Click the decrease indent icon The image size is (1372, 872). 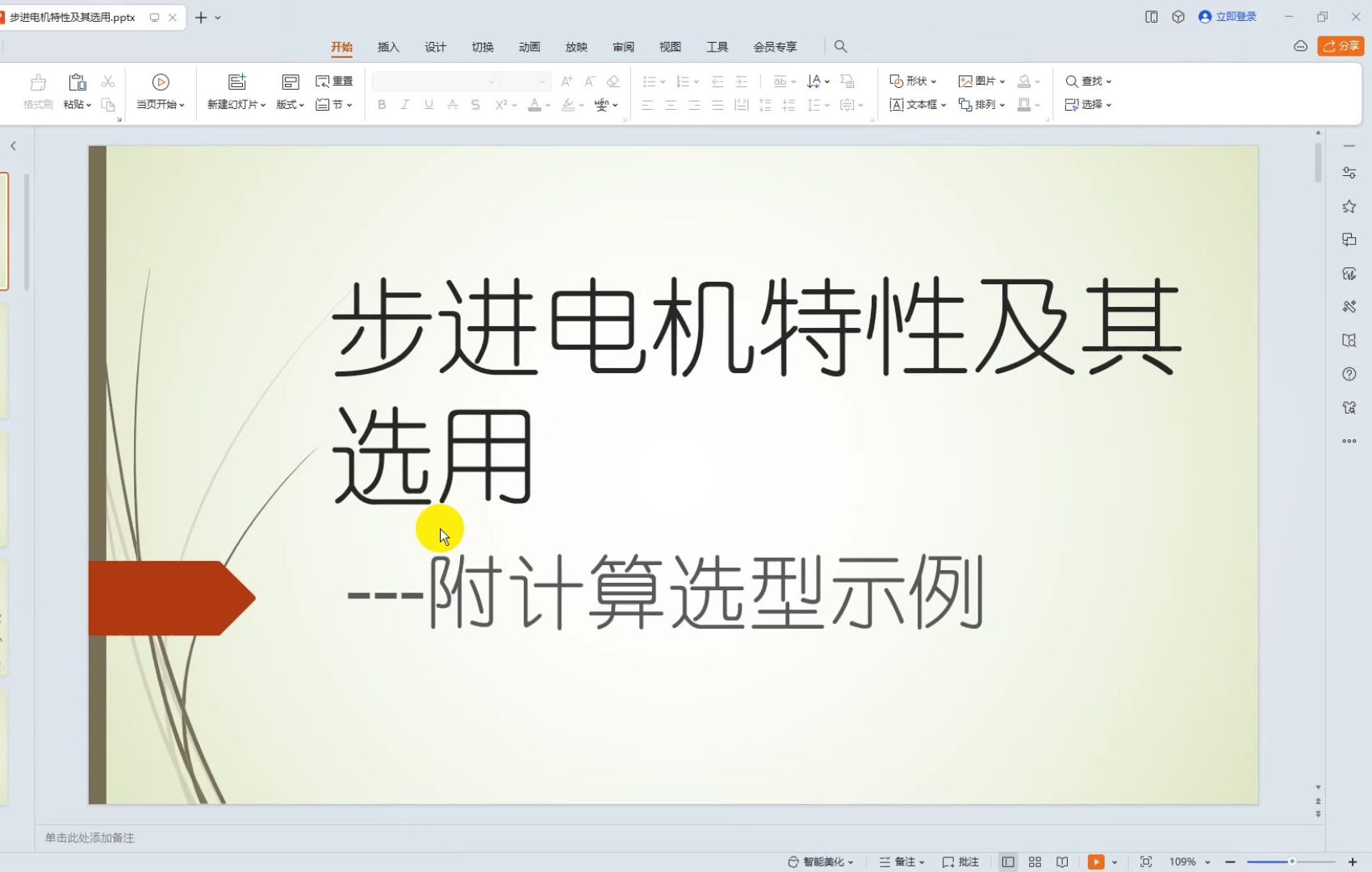[717, 82]
